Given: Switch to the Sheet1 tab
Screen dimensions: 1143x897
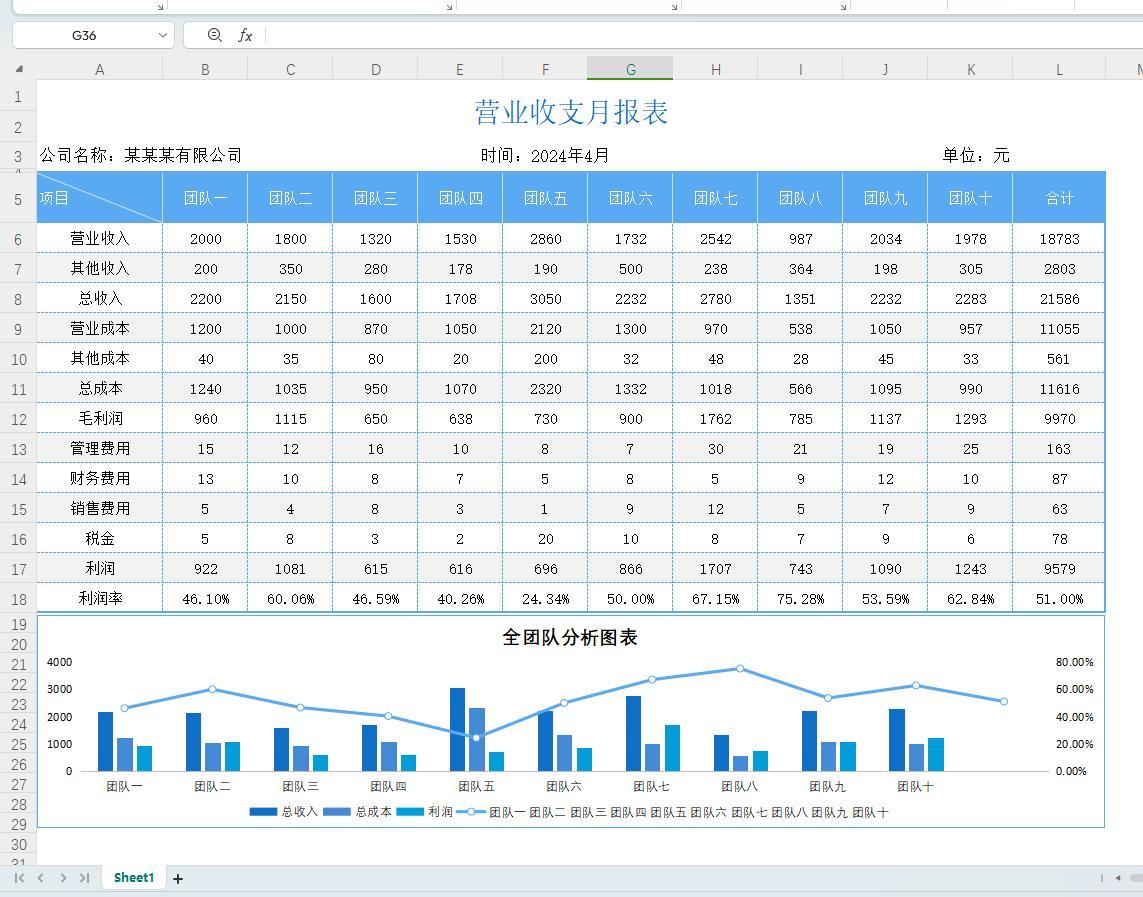Looking at the screenshot, I should pos(134,877).
